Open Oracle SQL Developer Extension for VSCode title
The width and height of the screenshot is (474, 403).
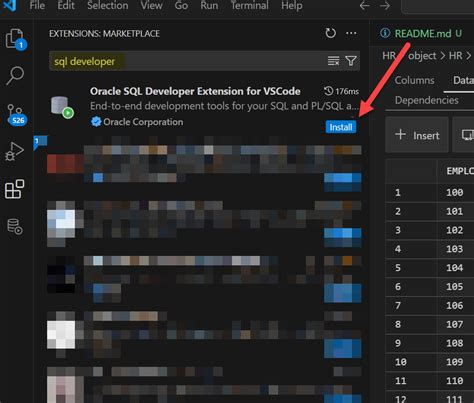pos(195,91)
